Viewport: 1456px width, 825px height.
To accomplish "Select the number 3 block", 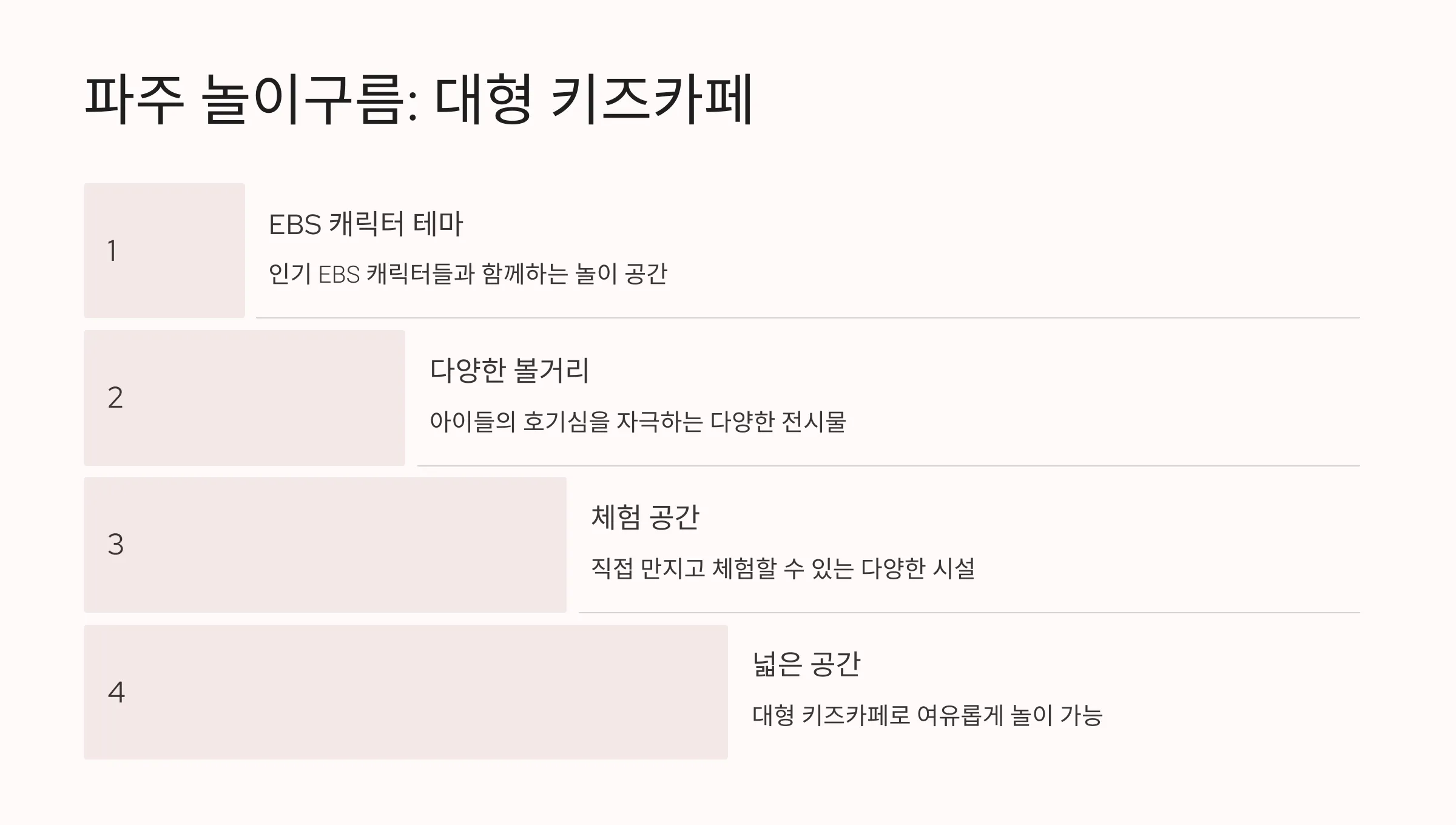I will 325,545.
